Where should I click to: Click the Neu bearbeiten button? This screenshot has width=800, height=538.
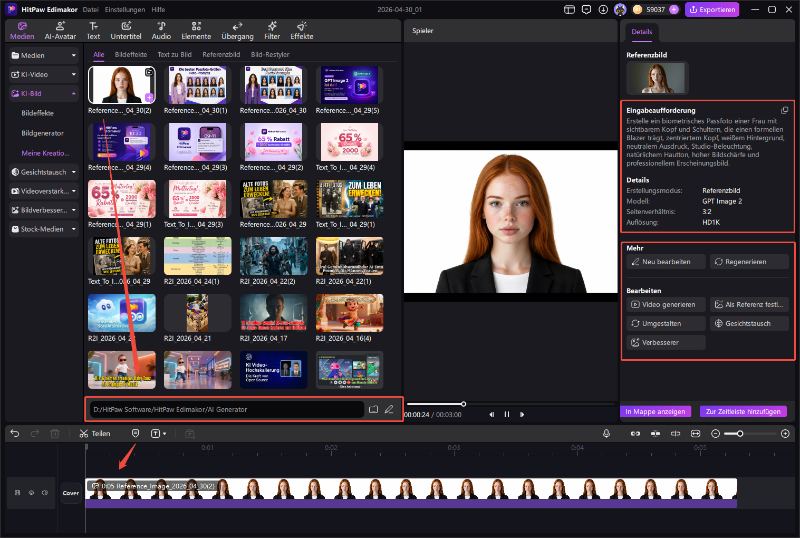point(666,261)
